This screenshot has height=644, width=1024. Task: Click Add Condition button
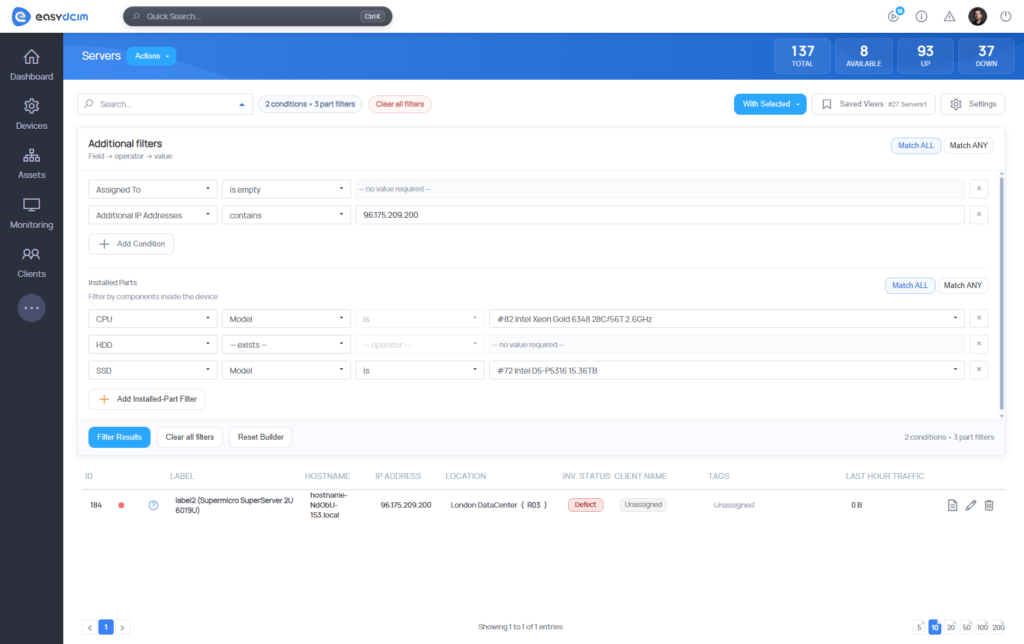pyautogui.click(x=131, y=244)
